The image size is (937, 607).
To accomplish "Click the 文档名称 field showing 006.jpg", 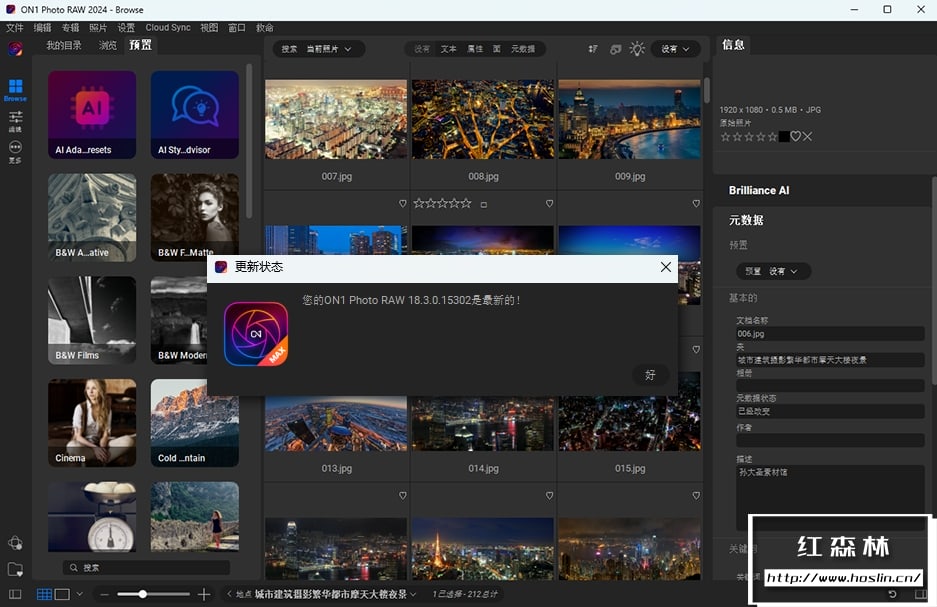I will [830, 334].
